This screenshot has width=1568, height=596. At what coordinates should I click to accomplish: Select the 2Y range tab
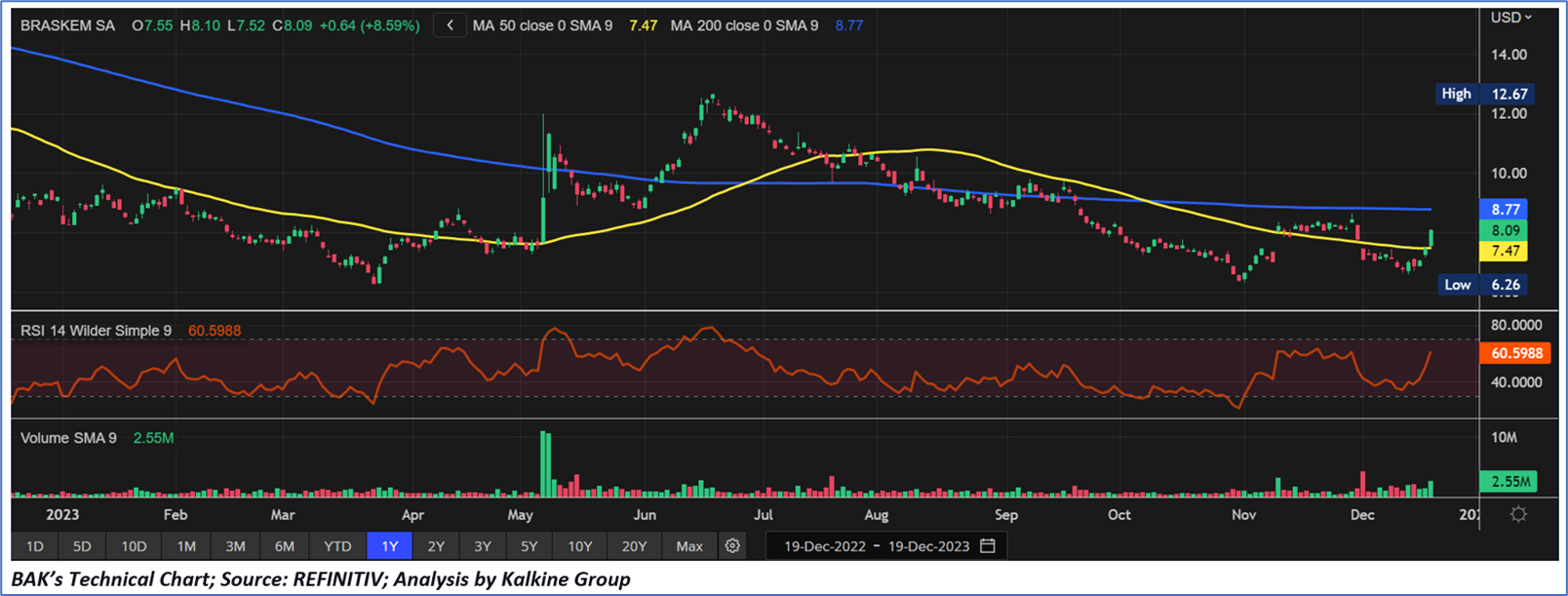point(436,546)
